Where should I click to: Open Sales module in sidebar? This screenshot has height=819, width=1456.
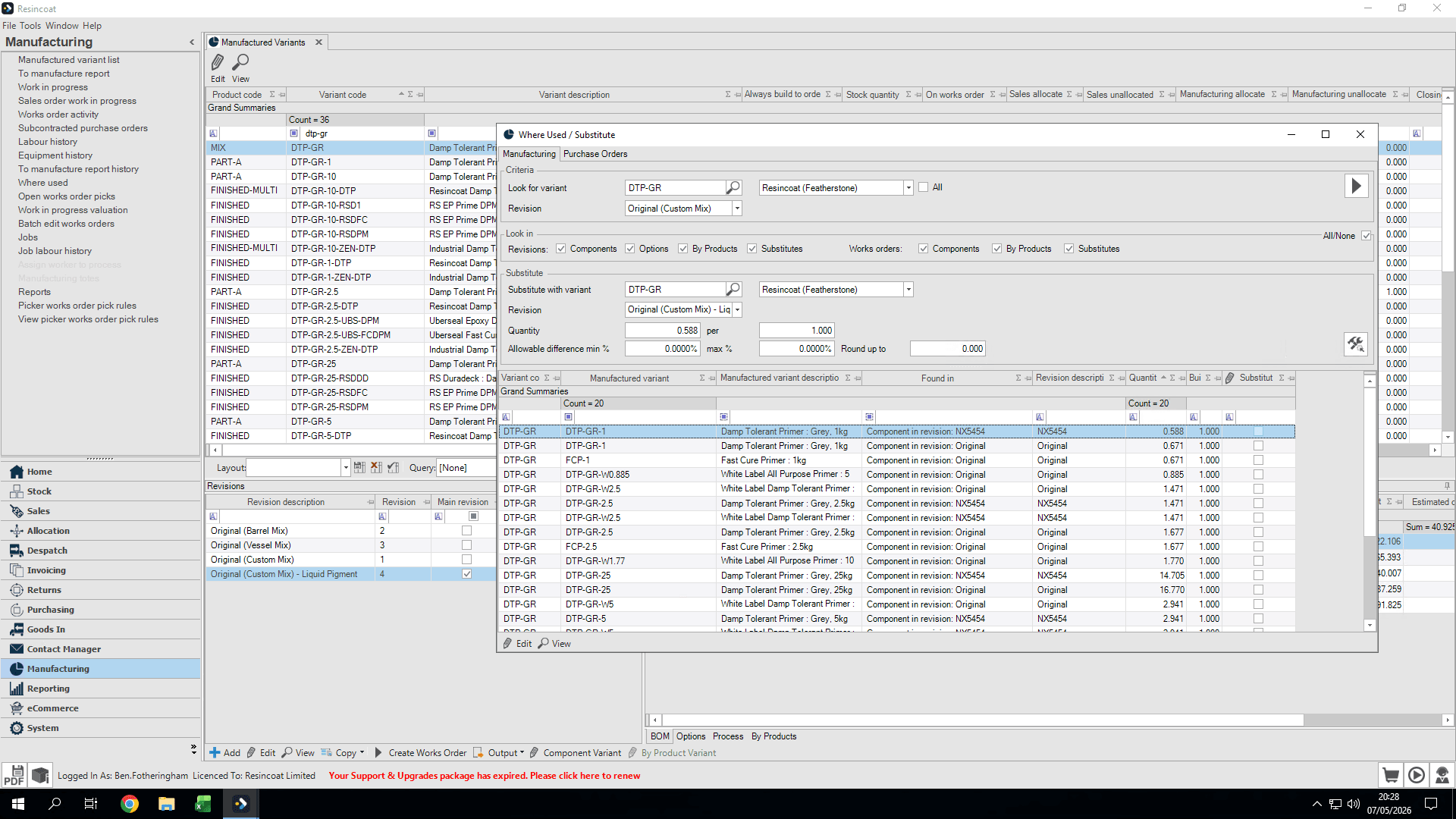(100, 511)
